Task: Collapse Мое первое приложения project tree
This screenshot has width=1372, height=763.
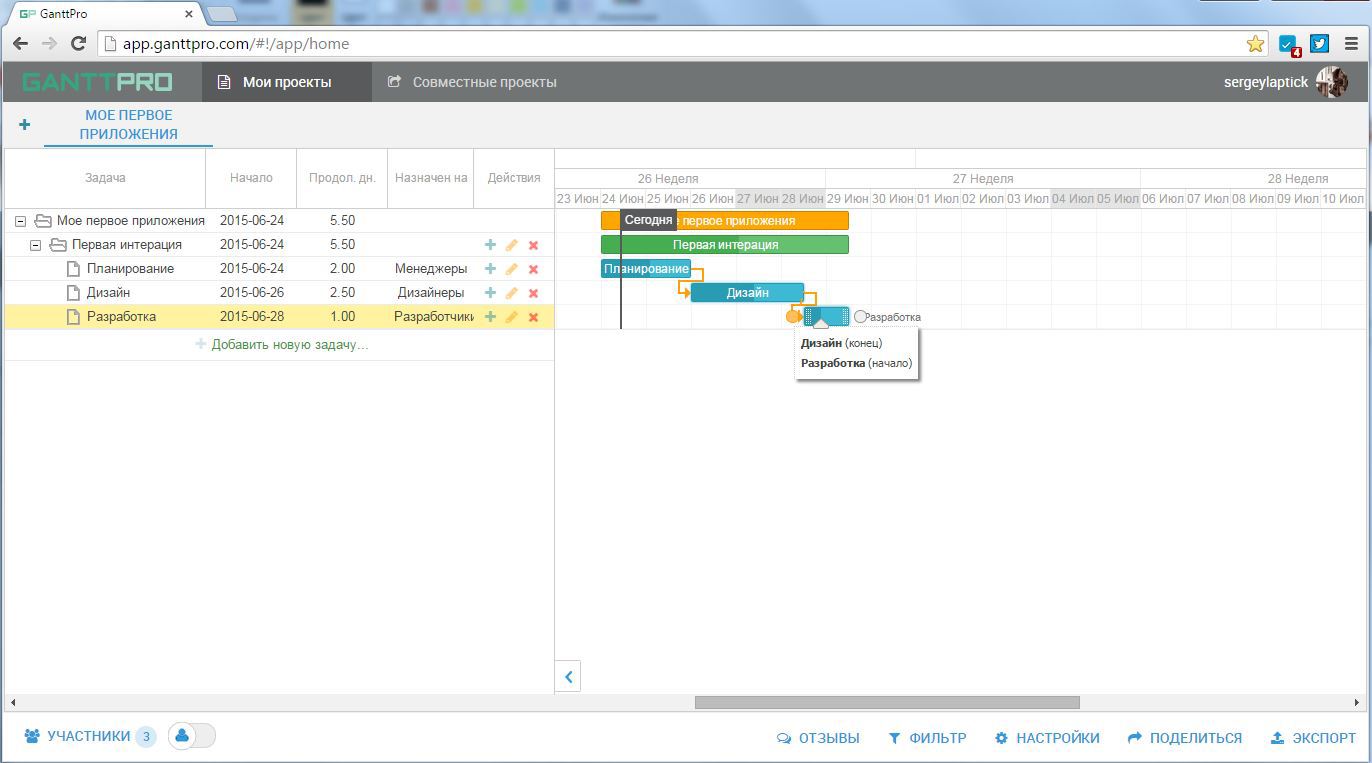Action: (20, 221)
